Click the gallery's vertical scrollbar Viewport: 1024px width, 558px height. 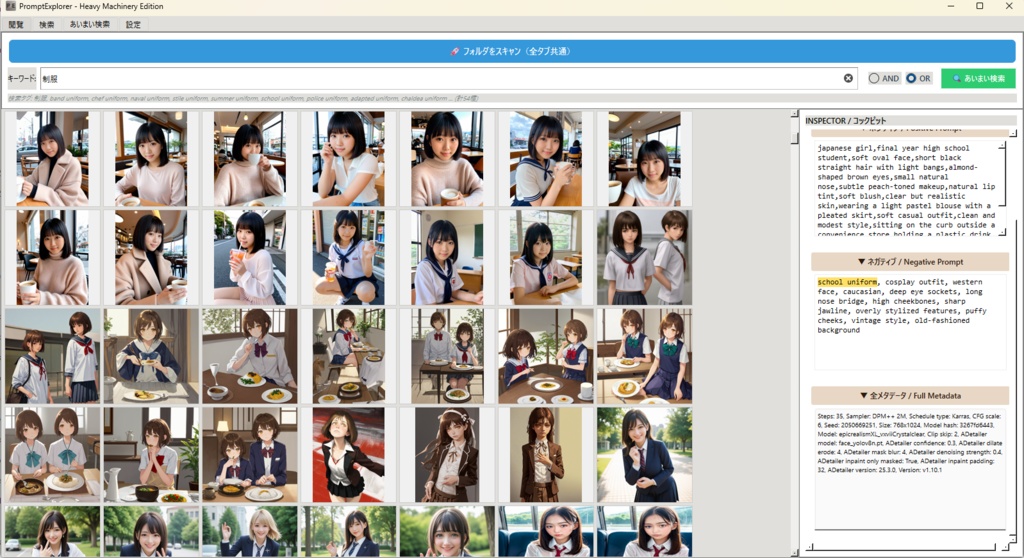click(794, 332)
